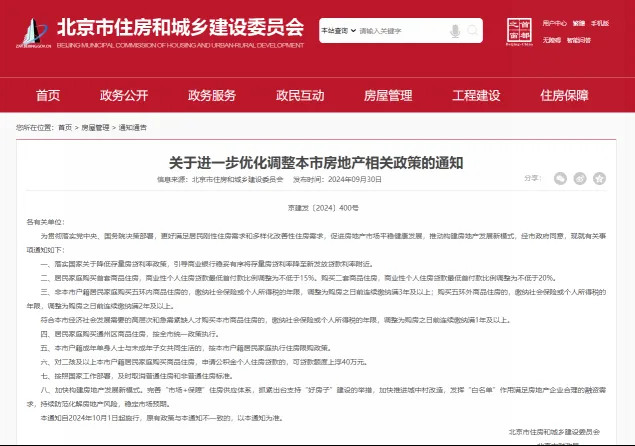Click the 信息来源 北京市住房和城乡建设委员会 text
This screenshot has height=446, width=635.
(x=220, y=179)
